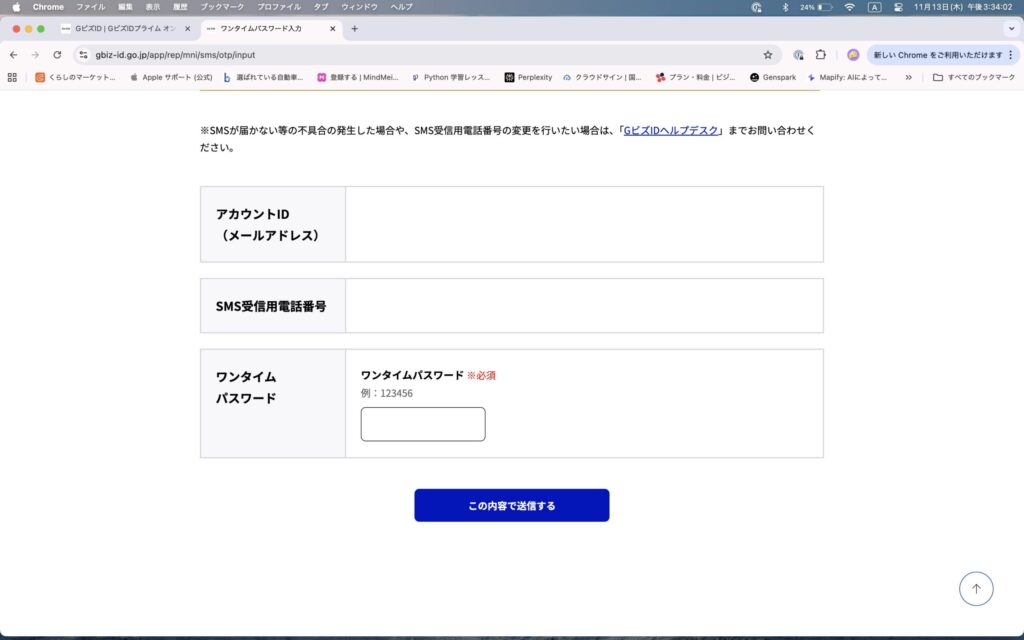Open the Chrome extensions puzzle icon
Image resolution: width=1024 pixels, height=640 pixels.
820,55
